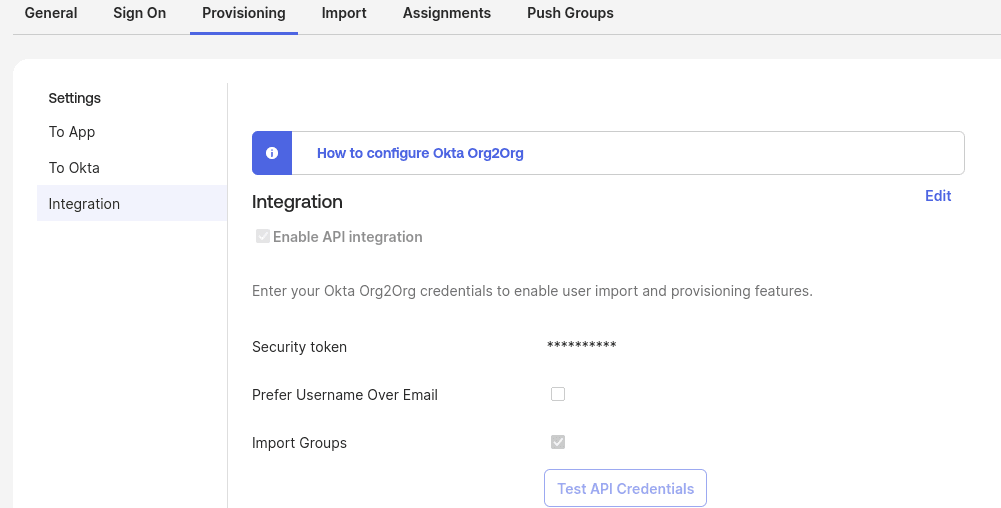Click the masked Security token value
The image size is (1001, 508).
[582, 345]
